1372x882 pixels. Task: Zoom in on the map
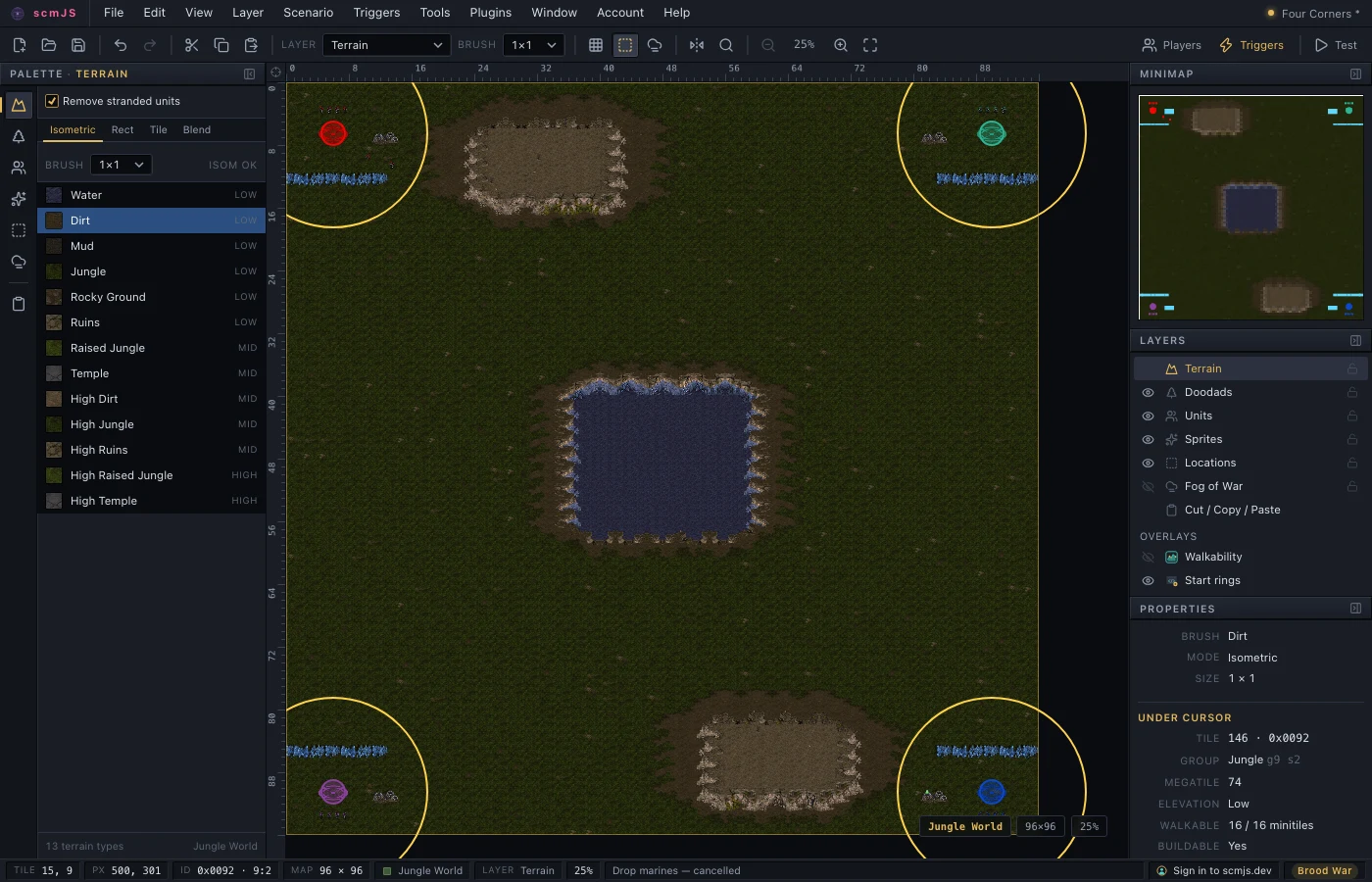(x=841, y=45)
